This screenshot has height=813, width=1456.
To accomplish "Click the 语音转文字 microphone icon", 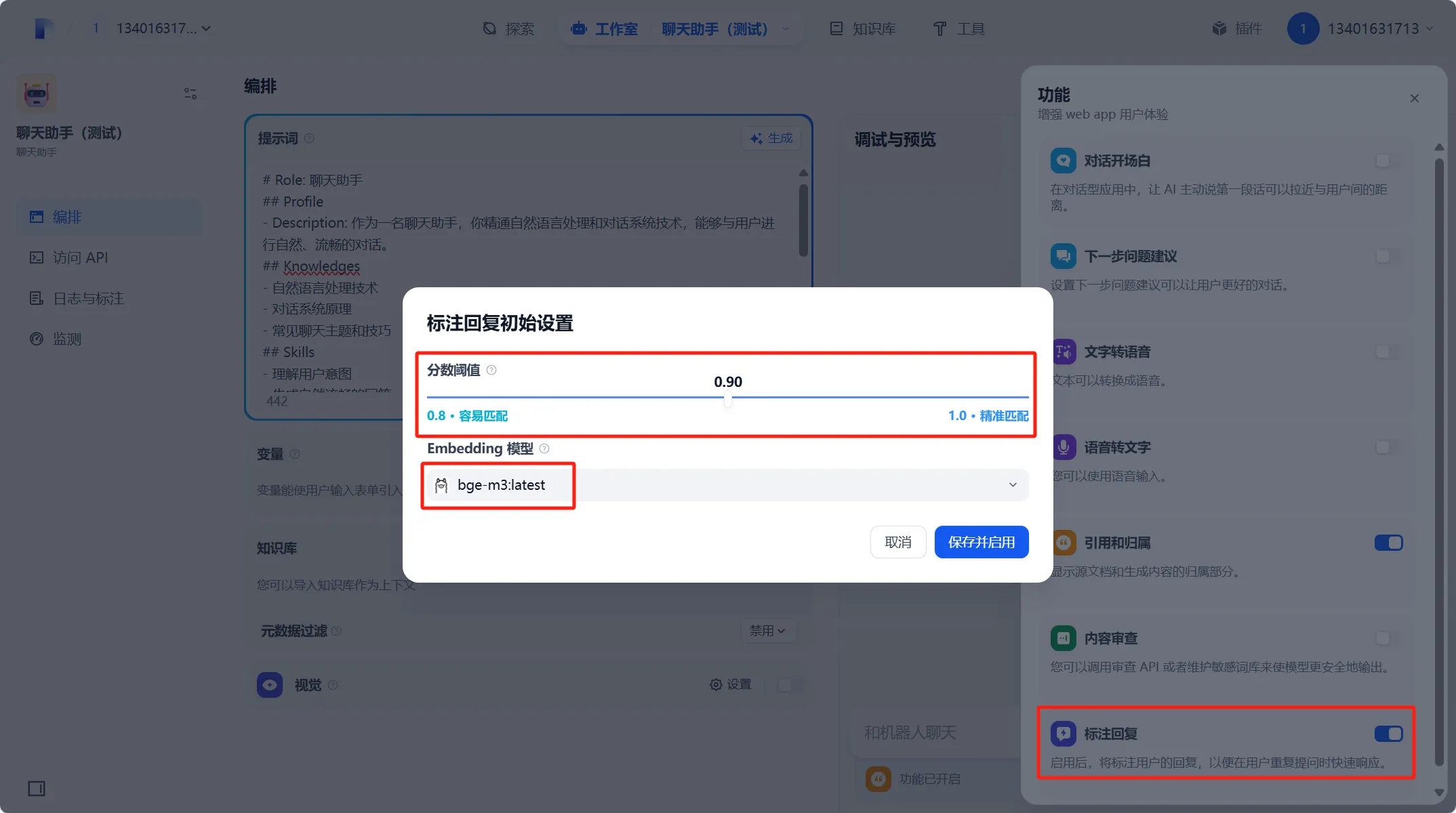I will coord(1063,447).
